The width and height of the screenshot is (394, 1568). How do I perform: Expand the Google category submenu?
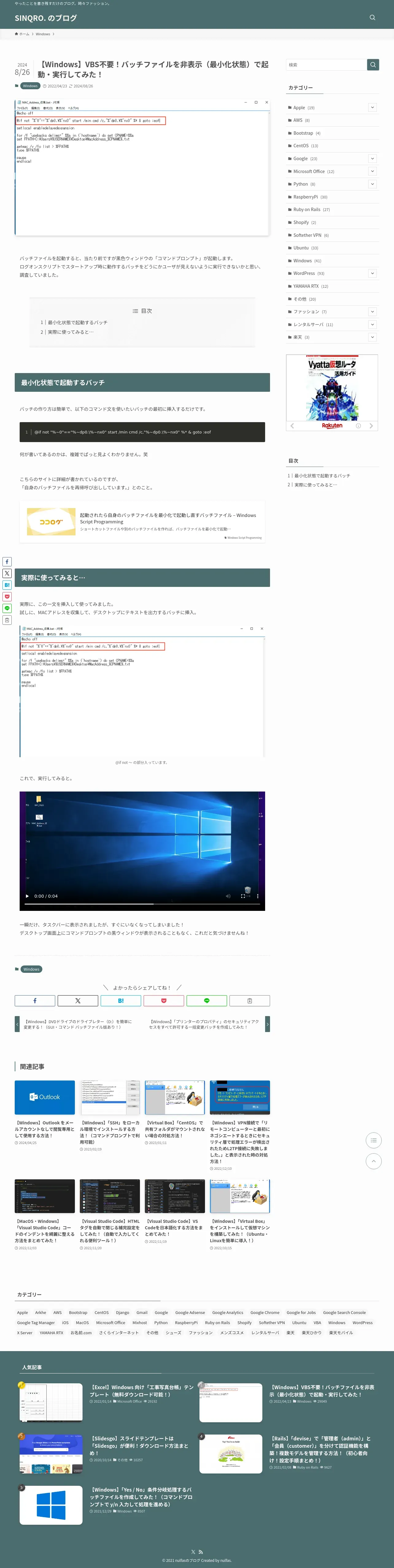click(x=373, y=159)
